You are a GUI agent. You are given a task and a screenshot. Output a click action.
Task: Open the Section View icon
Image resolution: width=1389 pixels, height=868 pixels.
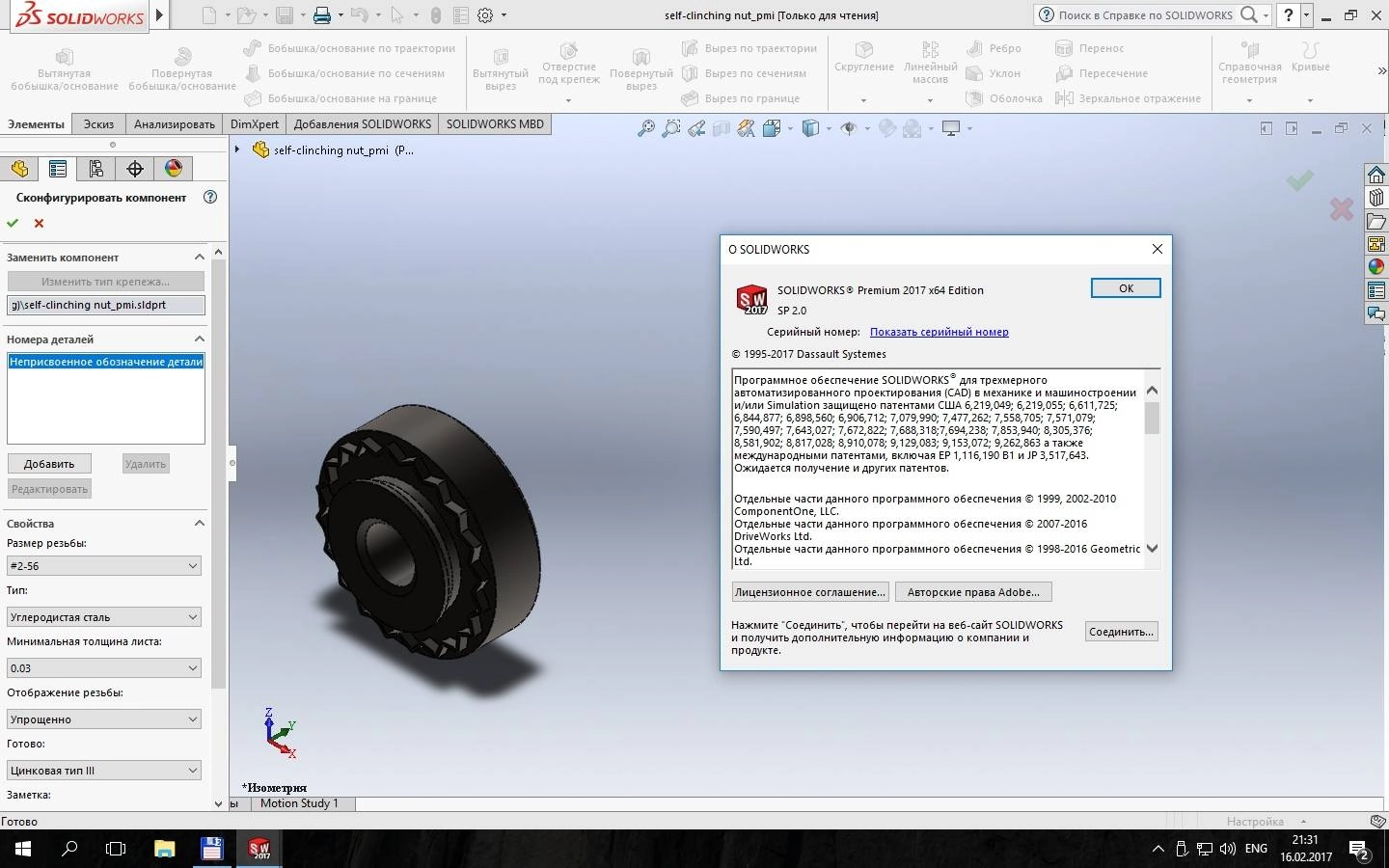click(722, 128)
